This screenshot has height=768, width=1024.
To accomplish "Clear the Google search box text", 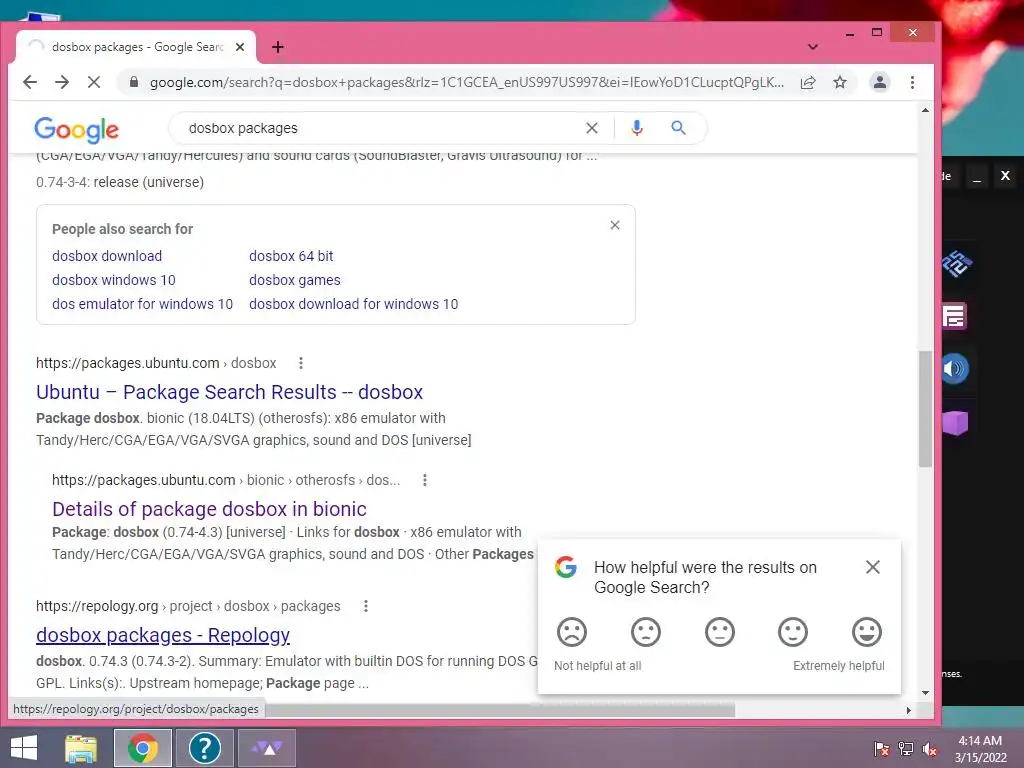I will [x=592, y=128].
